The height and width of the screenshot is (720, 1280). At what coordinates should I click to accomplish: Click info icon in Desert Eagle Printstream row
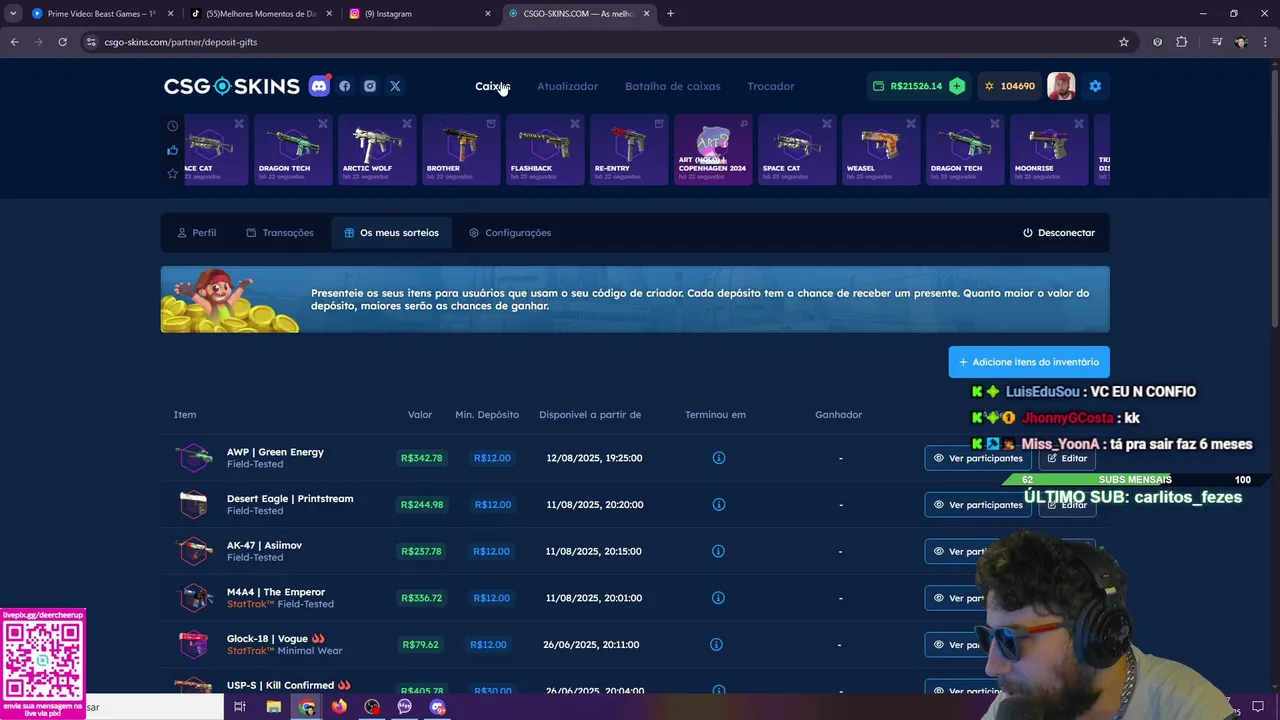point(718,505)
